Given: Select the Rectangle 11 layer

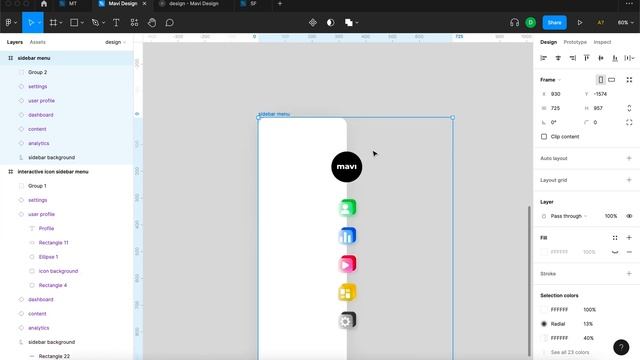Looking at the screenshot, I should (x=53, y=242).
